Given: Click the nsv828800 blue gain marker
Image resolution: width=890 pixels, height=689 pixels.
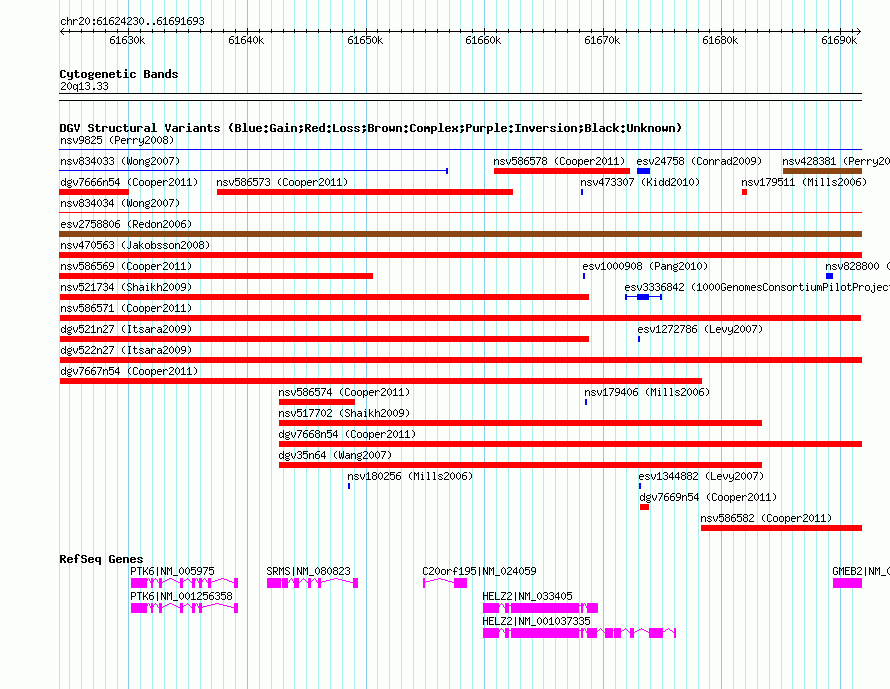Looking at the screenshot, I should click(829, 276).
